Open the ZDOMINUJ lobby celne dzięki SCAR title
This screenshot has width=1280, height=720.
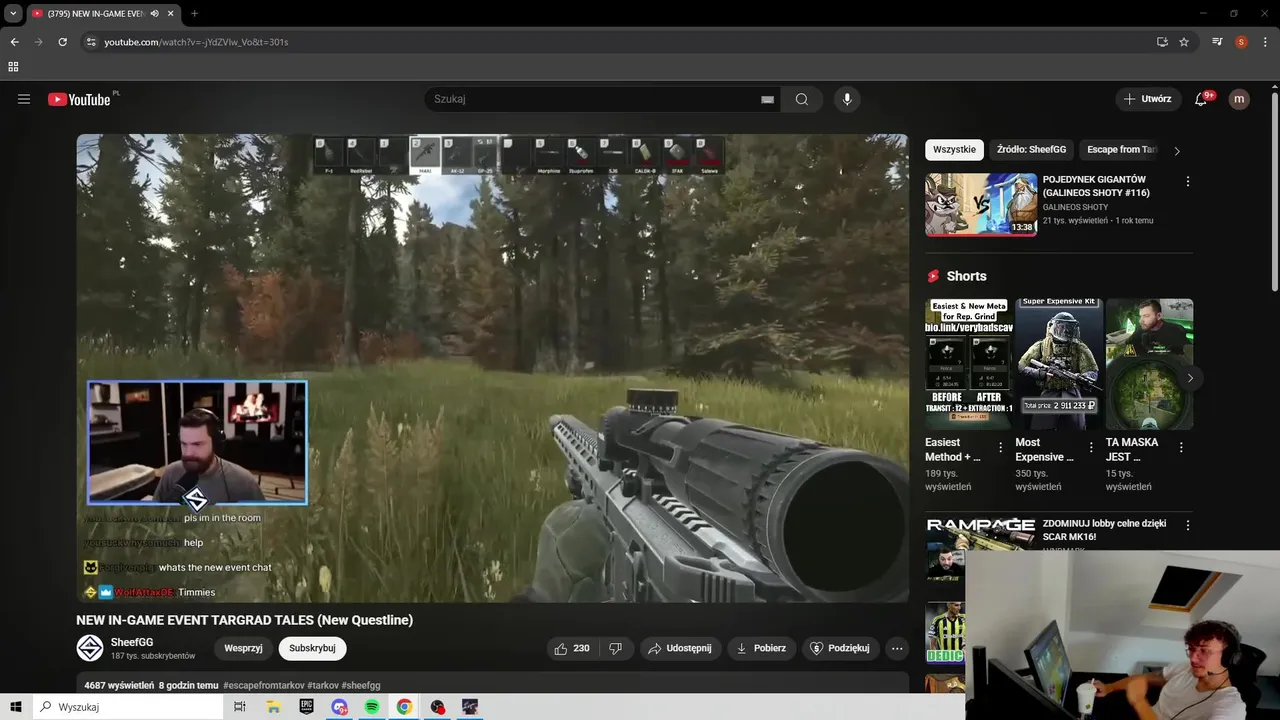coord(1106,530)
